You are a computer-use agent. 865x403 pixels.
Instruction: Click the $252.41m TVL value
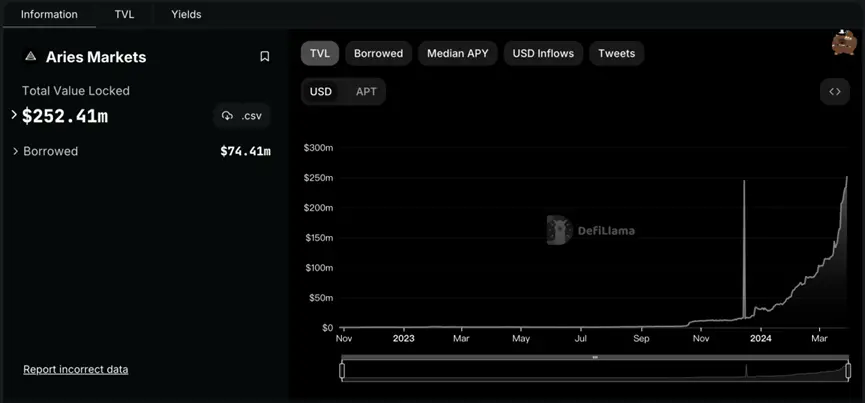click(65, 116)
